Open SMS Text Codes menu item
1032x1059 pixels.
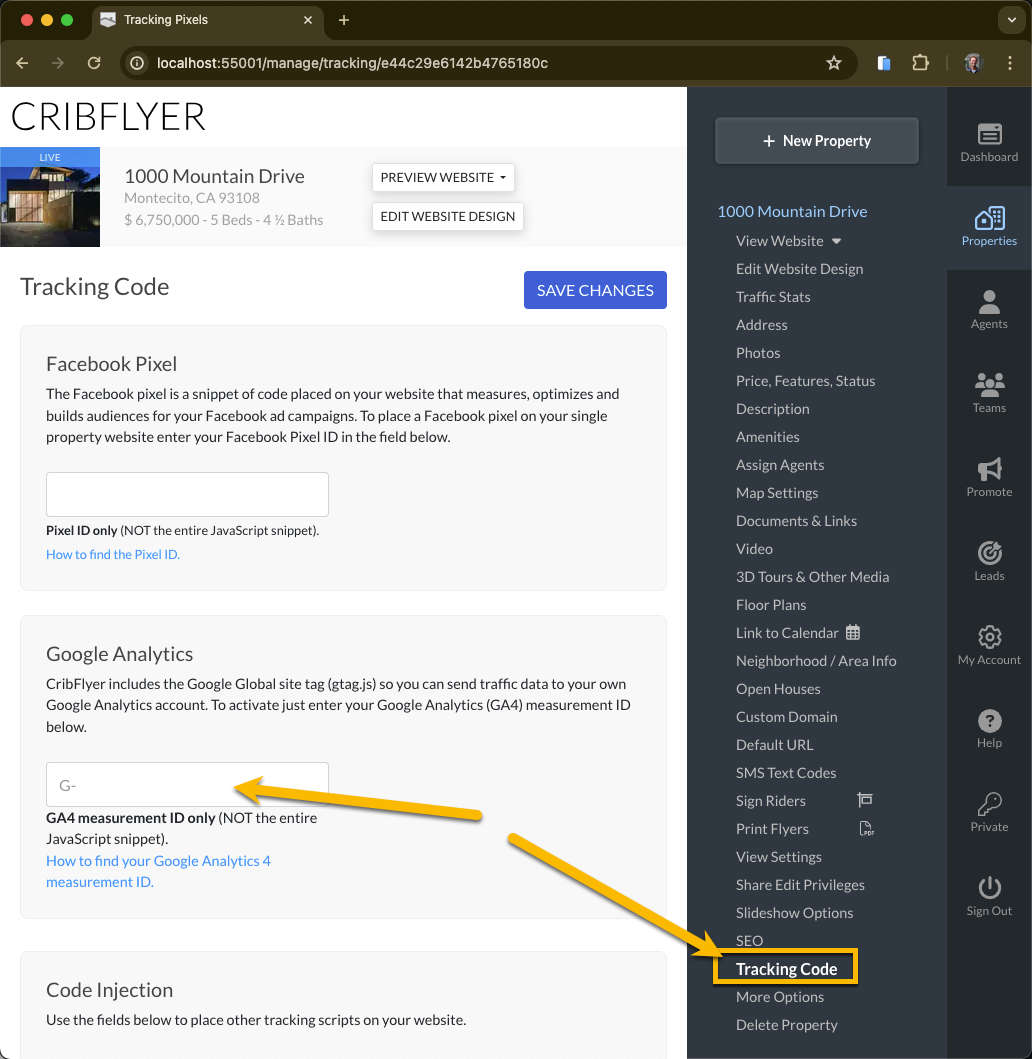786,773
